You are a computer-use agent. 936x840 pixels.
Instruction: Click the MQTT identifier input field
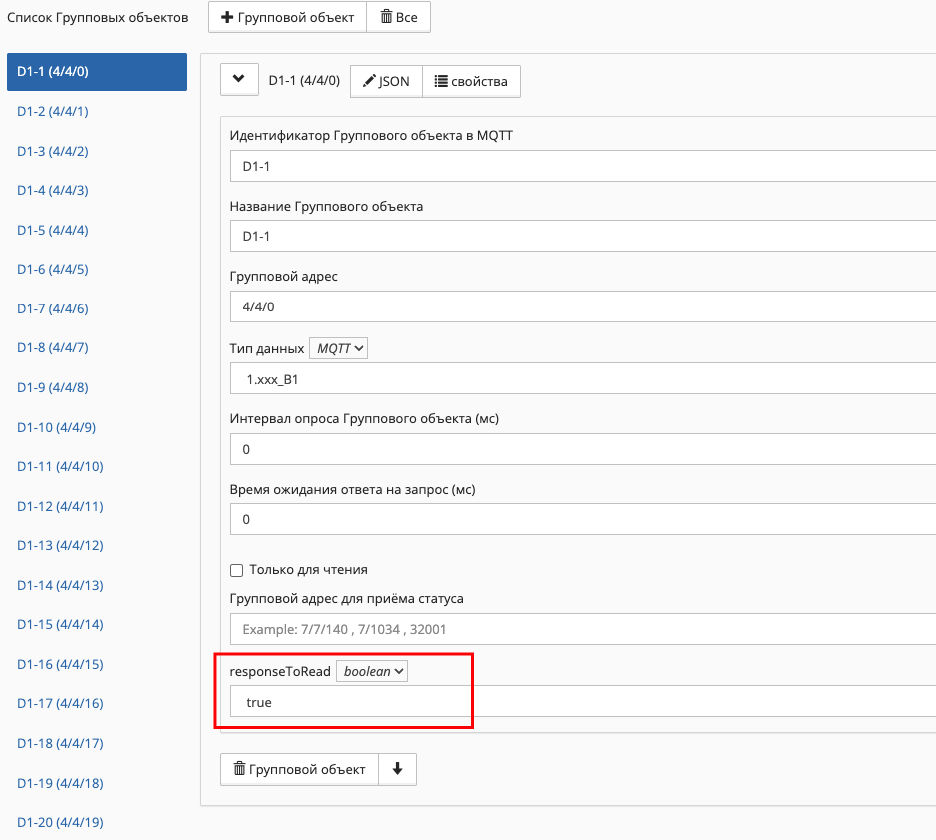580,166
